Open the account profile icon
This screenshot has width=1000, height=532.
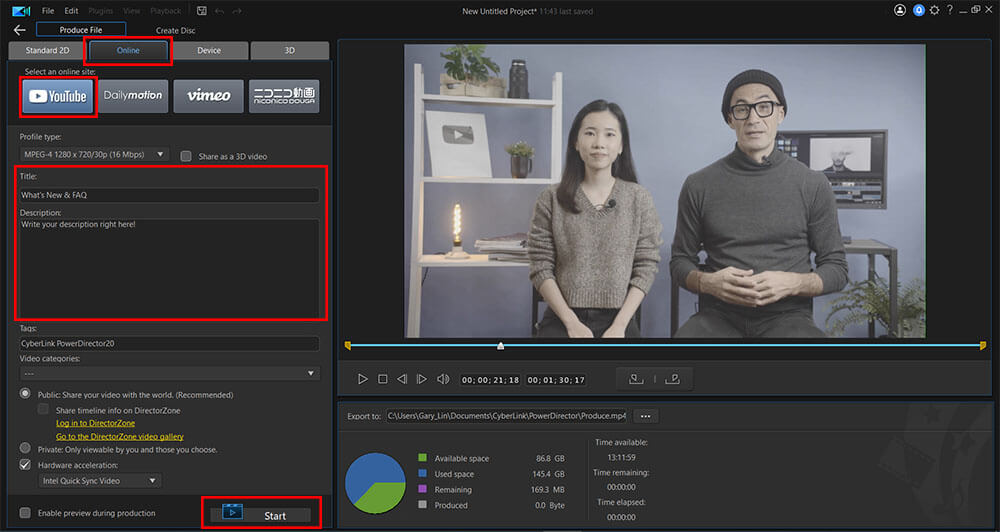pyautogui.click(x=900, y=10)
